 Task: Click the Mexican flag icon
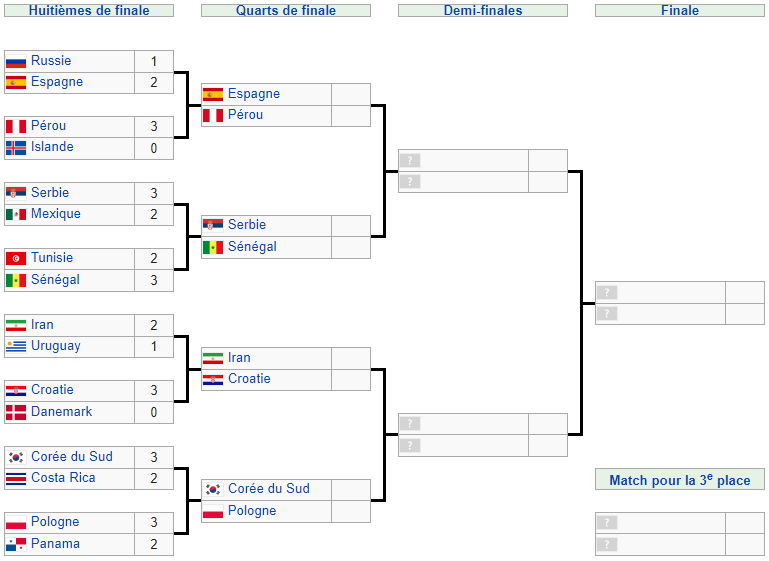click(16, 214)
